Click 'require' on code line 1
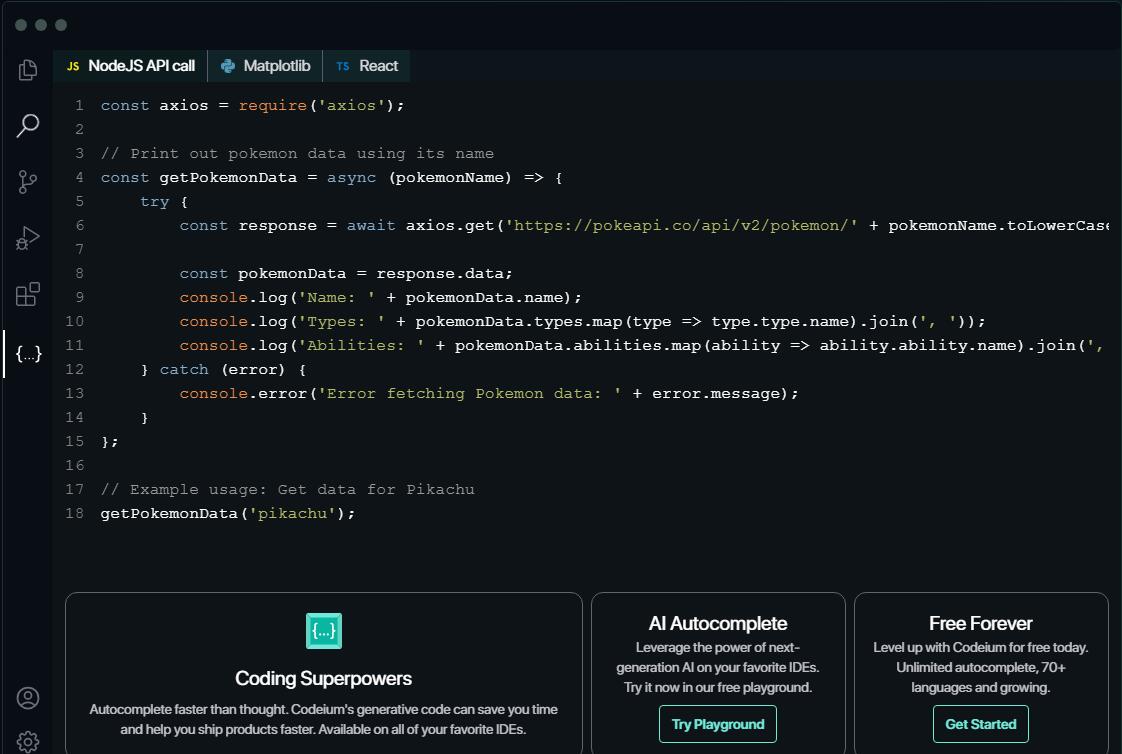 pyautogui.click(x=273, y=105)
